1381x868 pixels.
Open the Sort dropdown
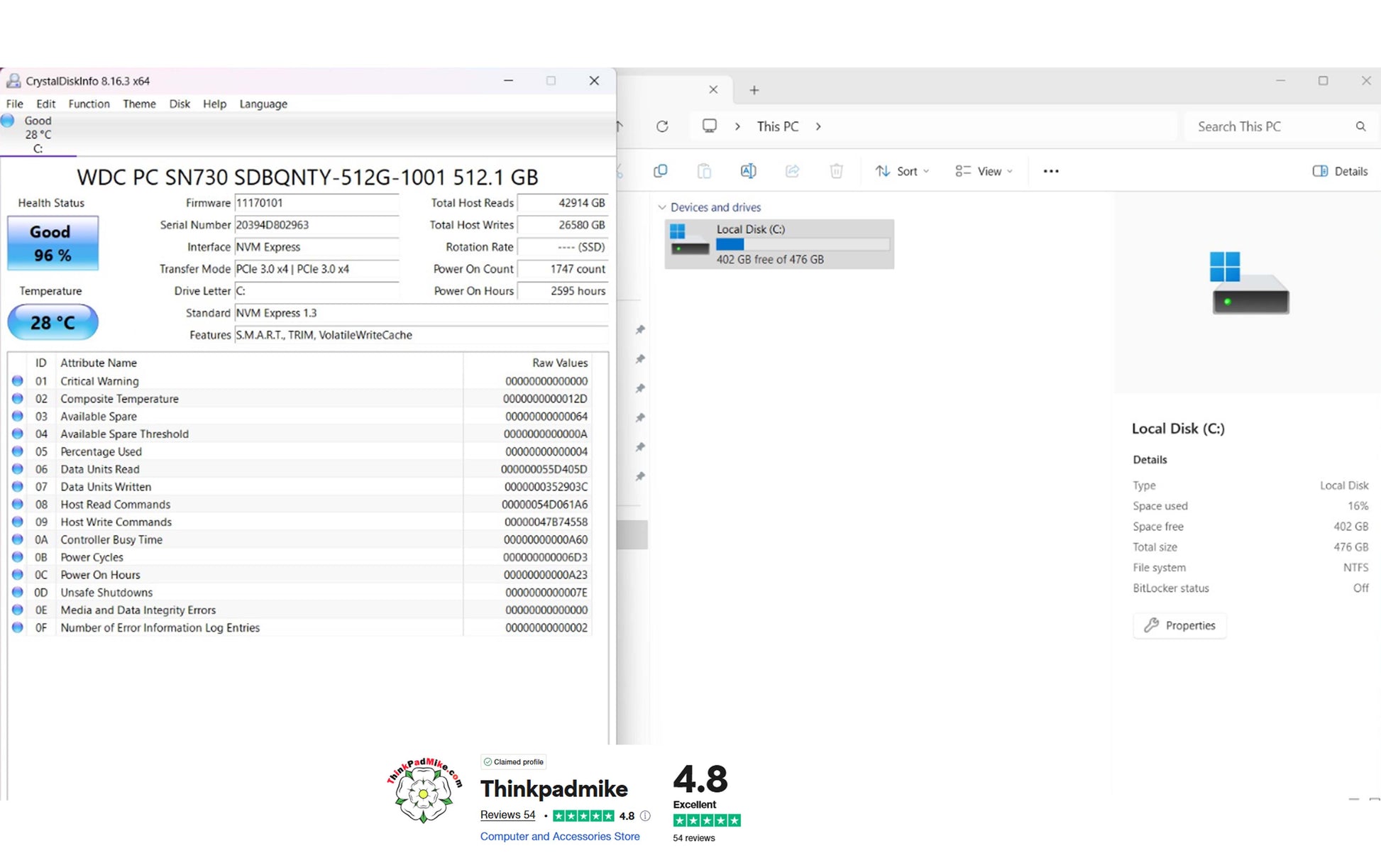click(902, 171)
